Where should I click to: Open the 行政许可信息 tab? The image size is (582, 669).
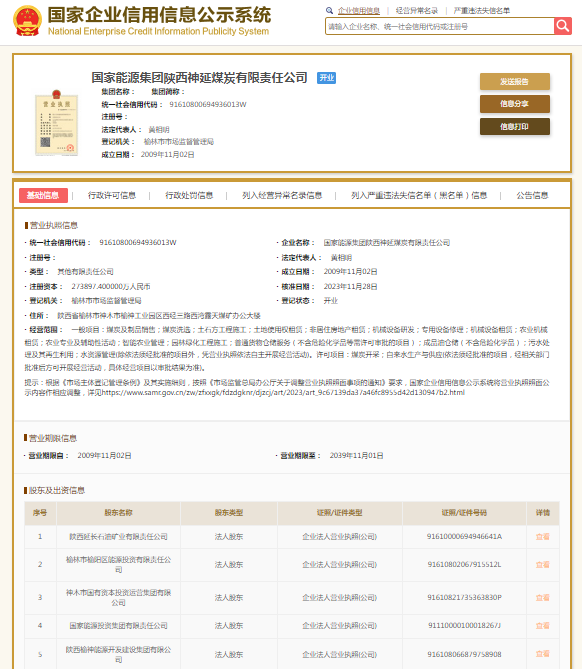tap(112, 195)
